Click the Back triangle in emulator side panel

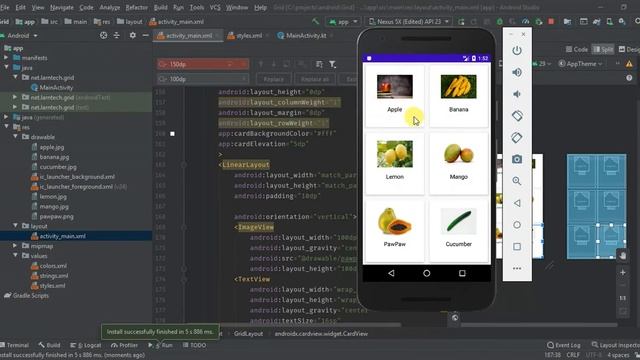[x=517, y=203]
